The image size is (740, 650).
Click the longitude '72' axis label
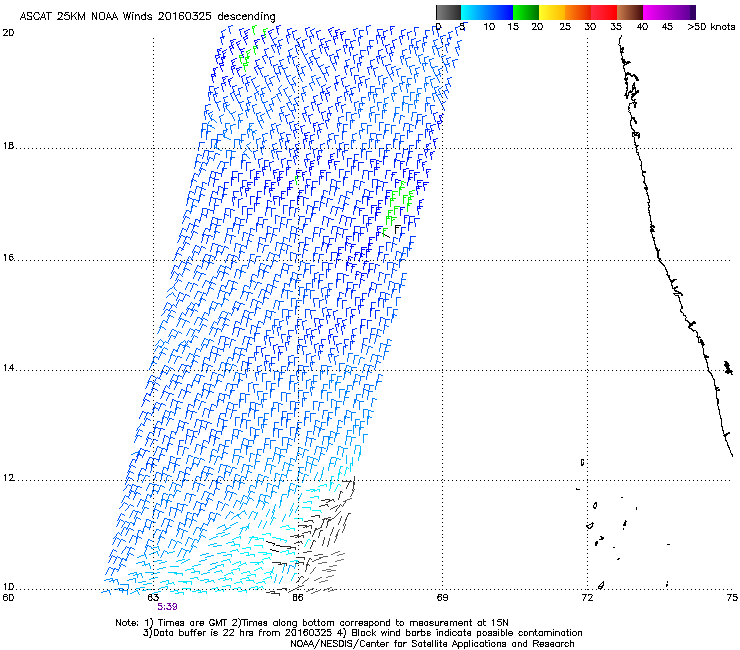click(587, 598)
